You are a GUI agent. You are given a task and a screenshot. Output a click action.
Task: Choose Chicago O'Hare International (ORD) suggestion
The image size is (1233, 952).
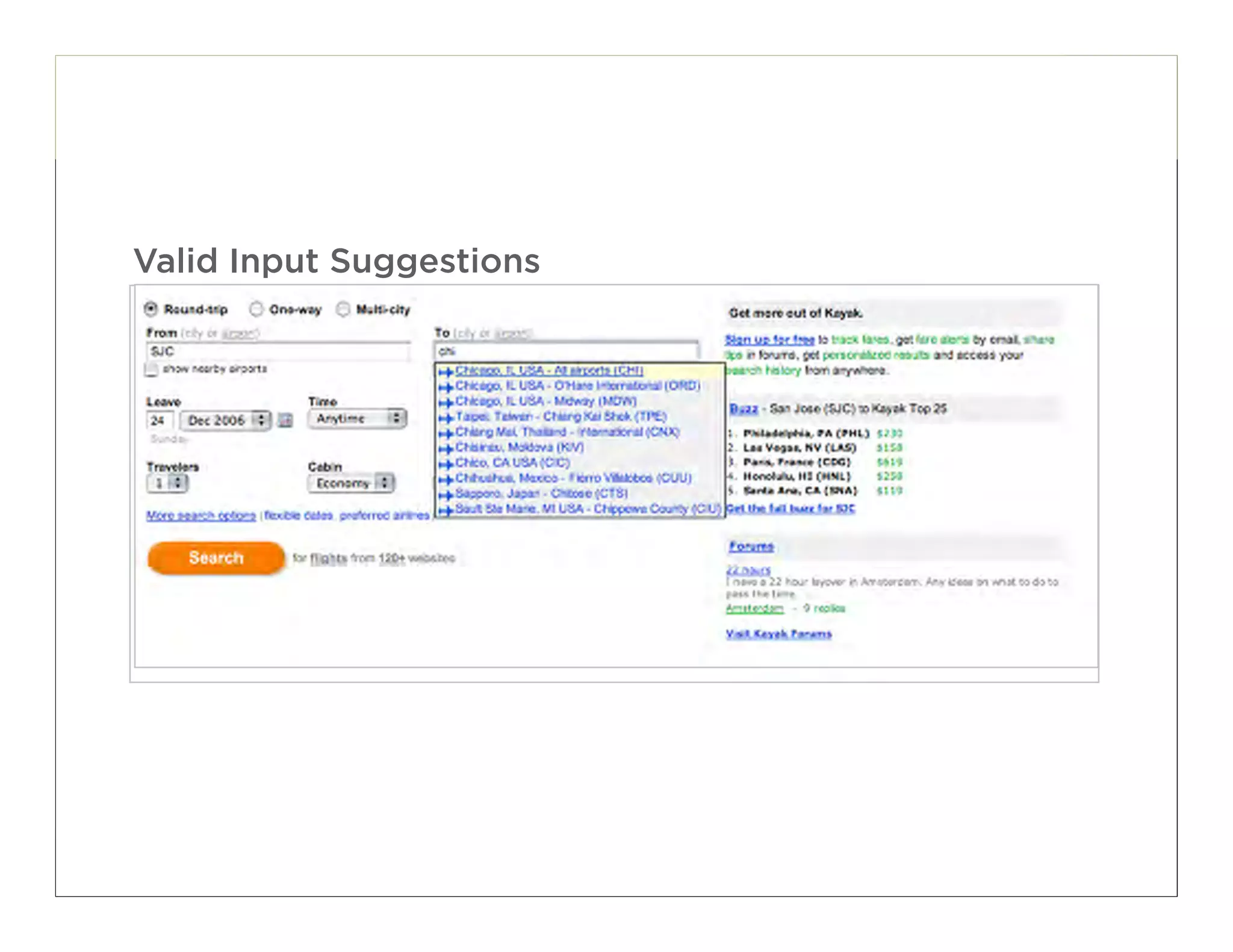coord(578,386)
